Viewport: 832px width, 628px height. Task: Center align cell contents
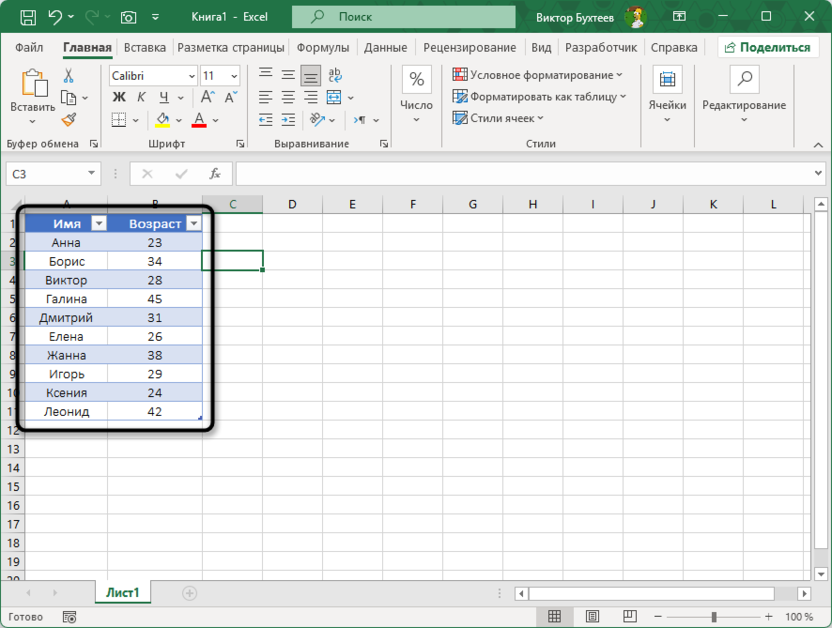coord(287,96)
